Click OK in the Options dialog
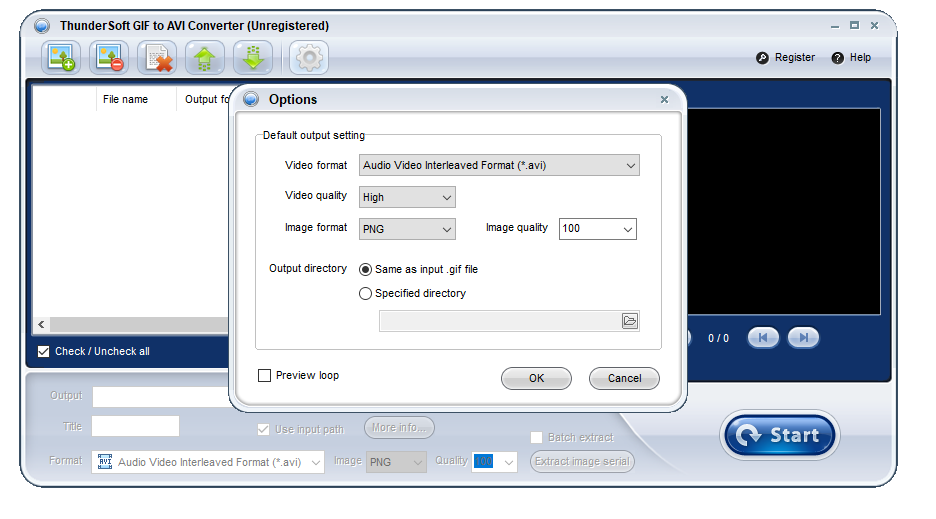The width and height of the screenshot is (936, 519). [x=536, y=378]
